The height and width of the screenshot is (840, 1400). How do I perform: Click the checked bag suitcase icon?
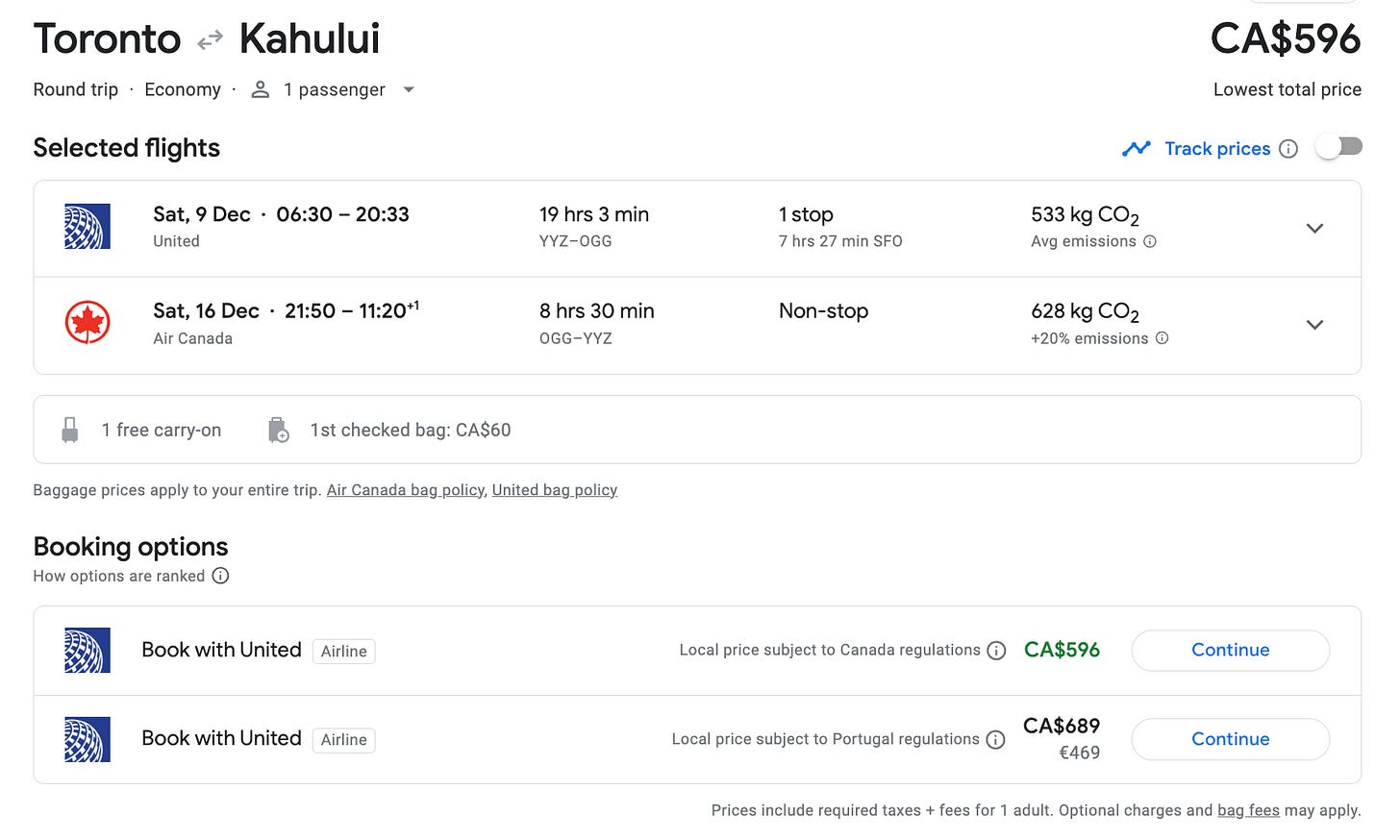coord(278,430)
